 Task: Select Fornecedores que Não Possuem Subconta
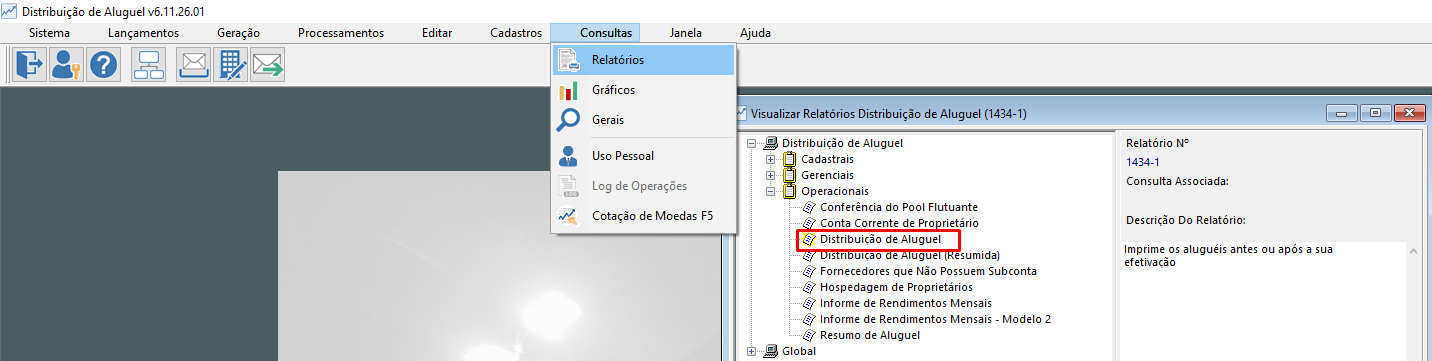(x=928, y=271)
